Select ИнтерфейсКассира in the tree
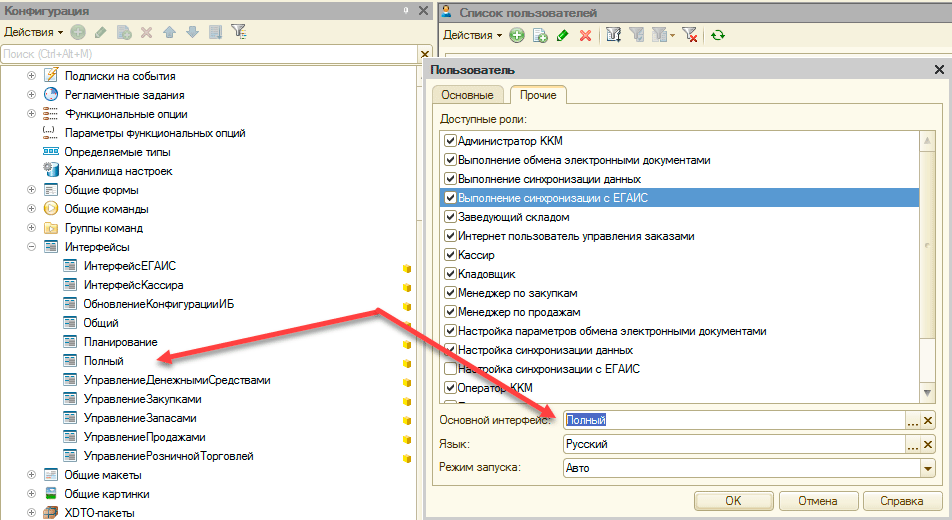The image size is (952, 520). tap(134, 285)
